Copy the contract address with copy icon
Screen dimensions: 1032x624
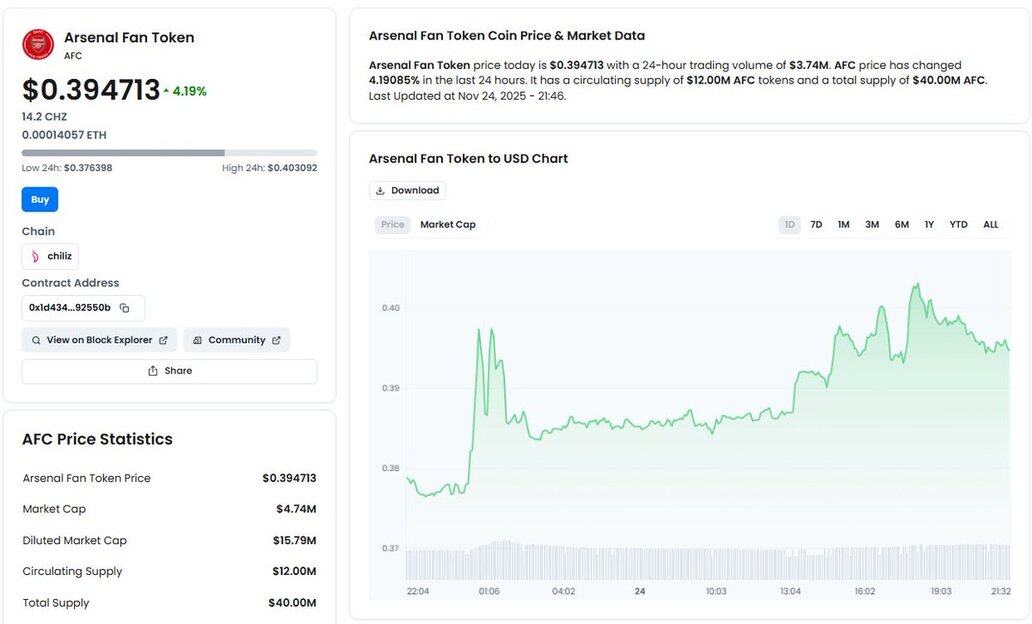coord(125,308)
